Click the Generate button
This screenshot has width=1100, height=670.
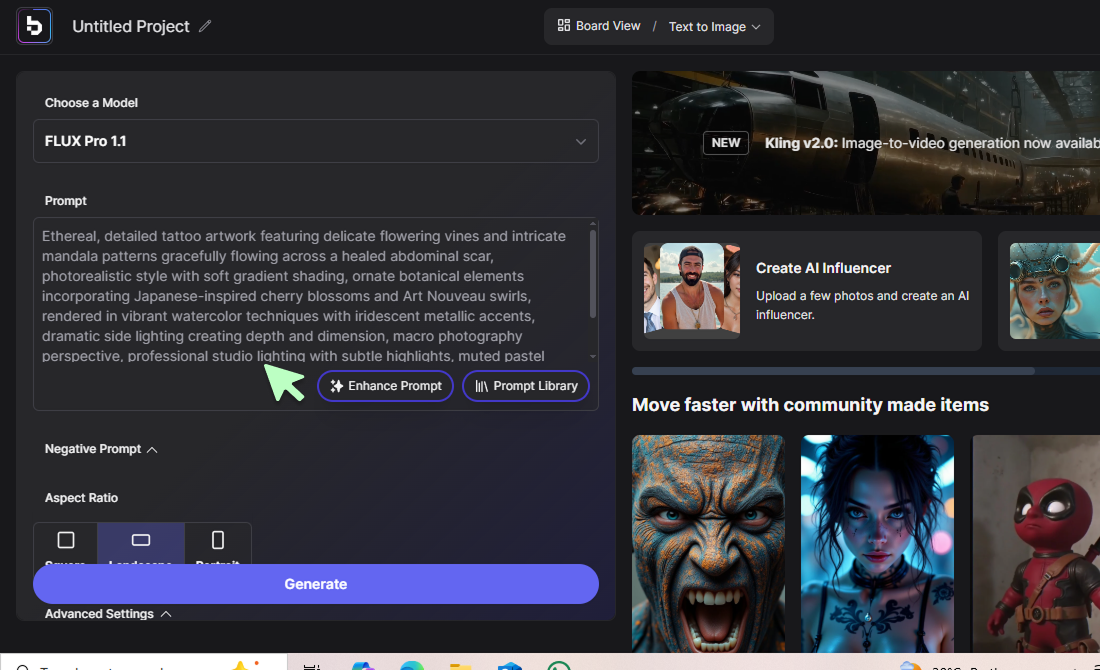316,584
